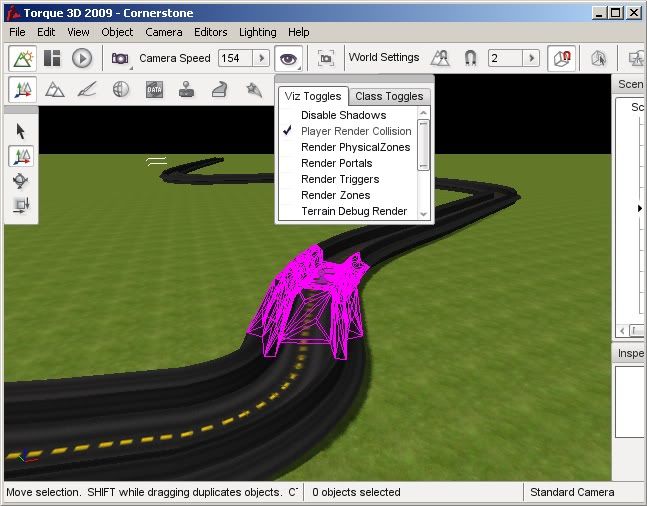The height and width of the screenshot is (506, 647).
Task: Select the arrow selection tool
Action: pos(21,132)
